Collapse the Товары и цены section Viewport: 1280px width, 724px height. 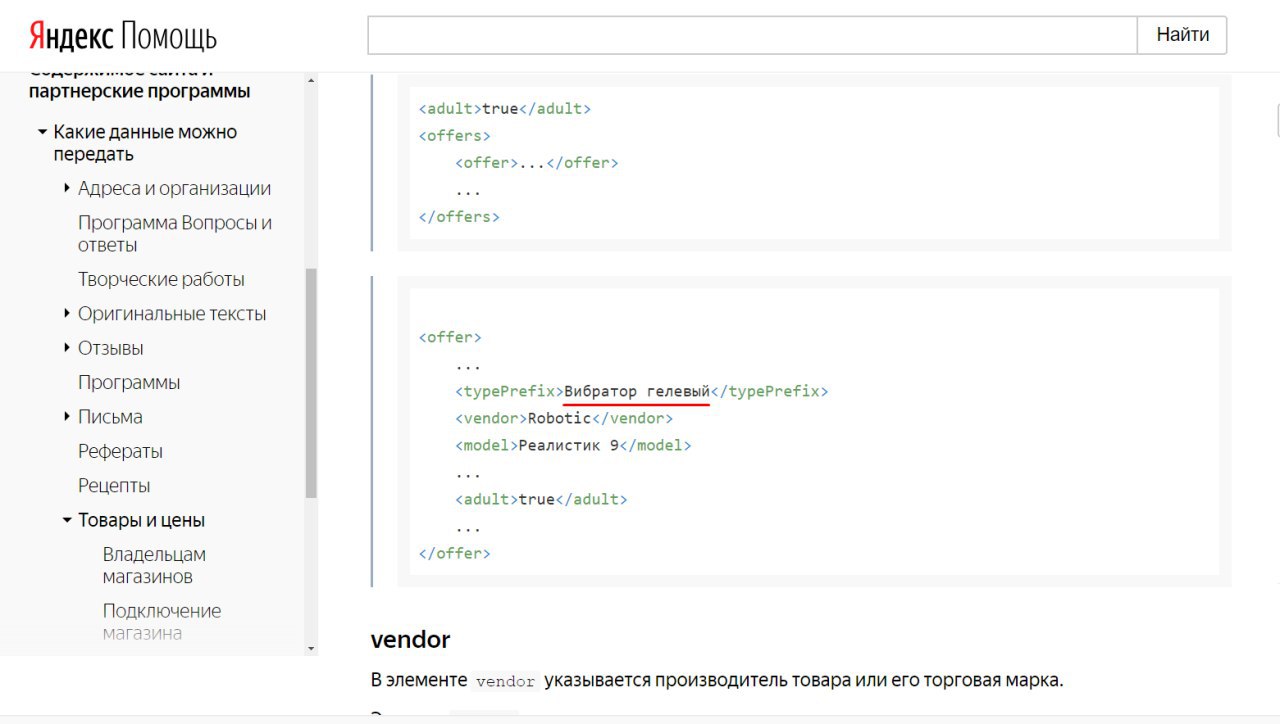pyautogui.click(x=67, y=520)
